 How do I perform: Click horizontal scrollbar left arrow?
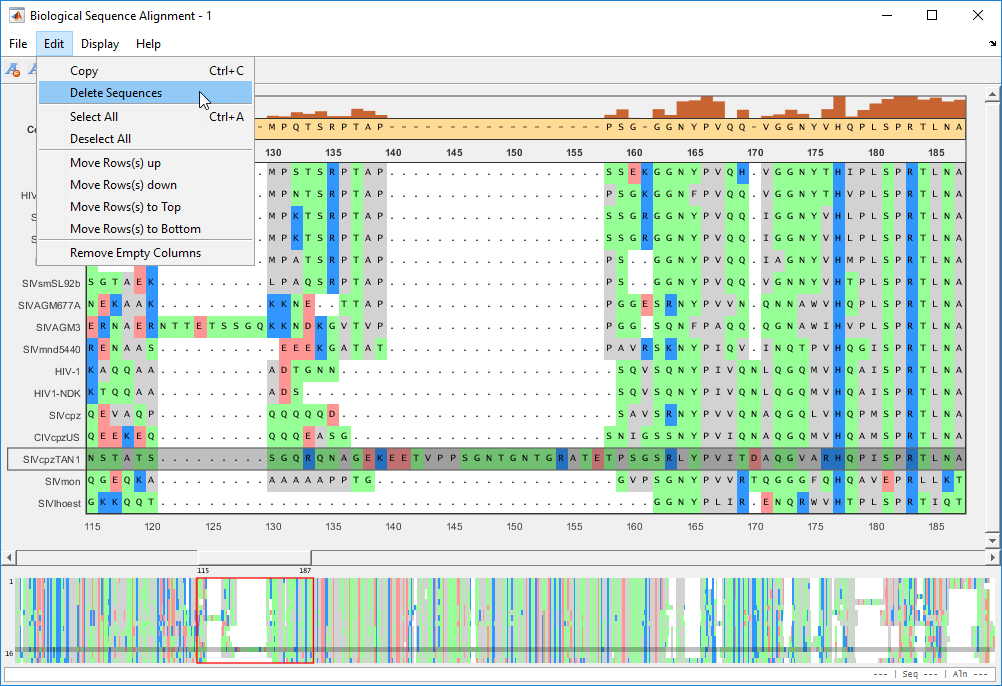coord(9,557)
